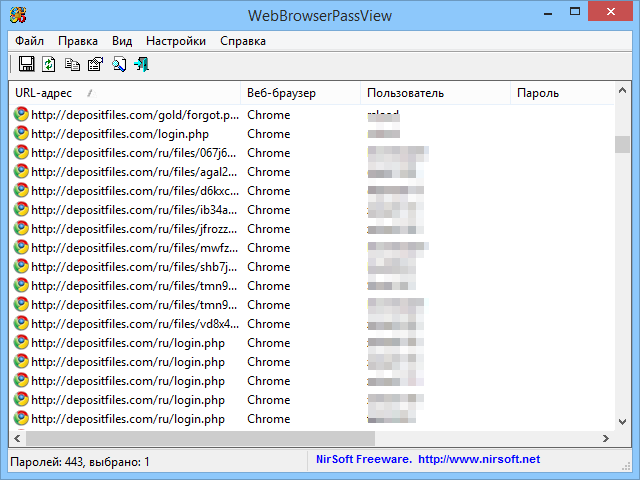Viewport: 640px width, 480px height.
Task: Click status text 'Паролей: 443, выбрано: 1'
Action: [80, 462]
